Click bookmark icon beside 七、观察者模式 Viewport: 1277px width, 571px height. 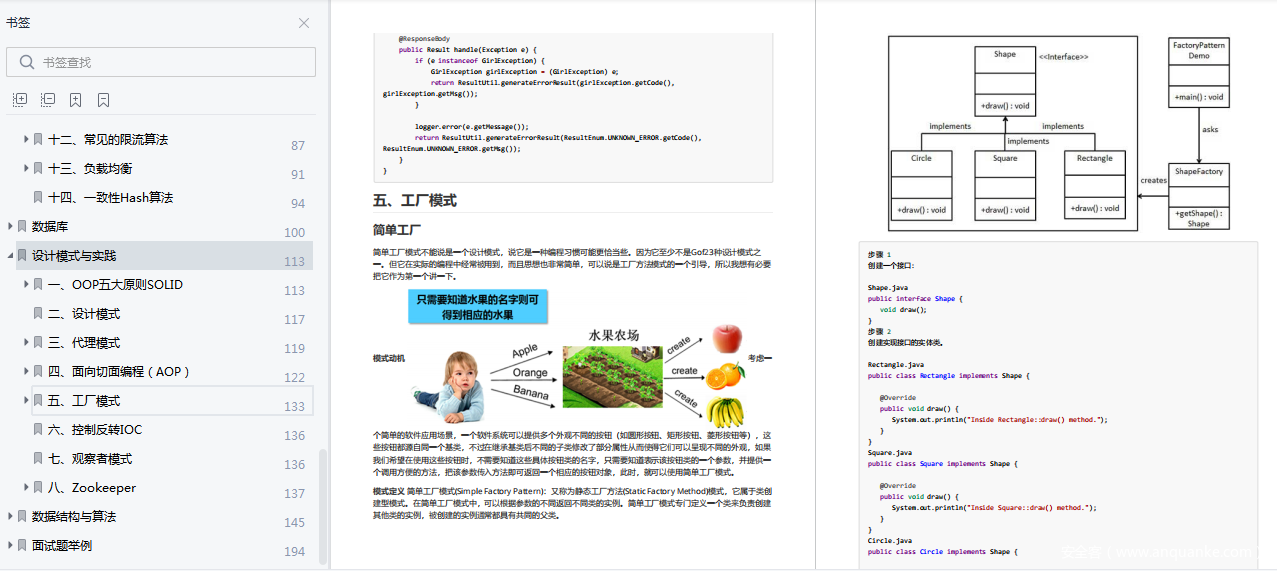click(x=38, y=458)
